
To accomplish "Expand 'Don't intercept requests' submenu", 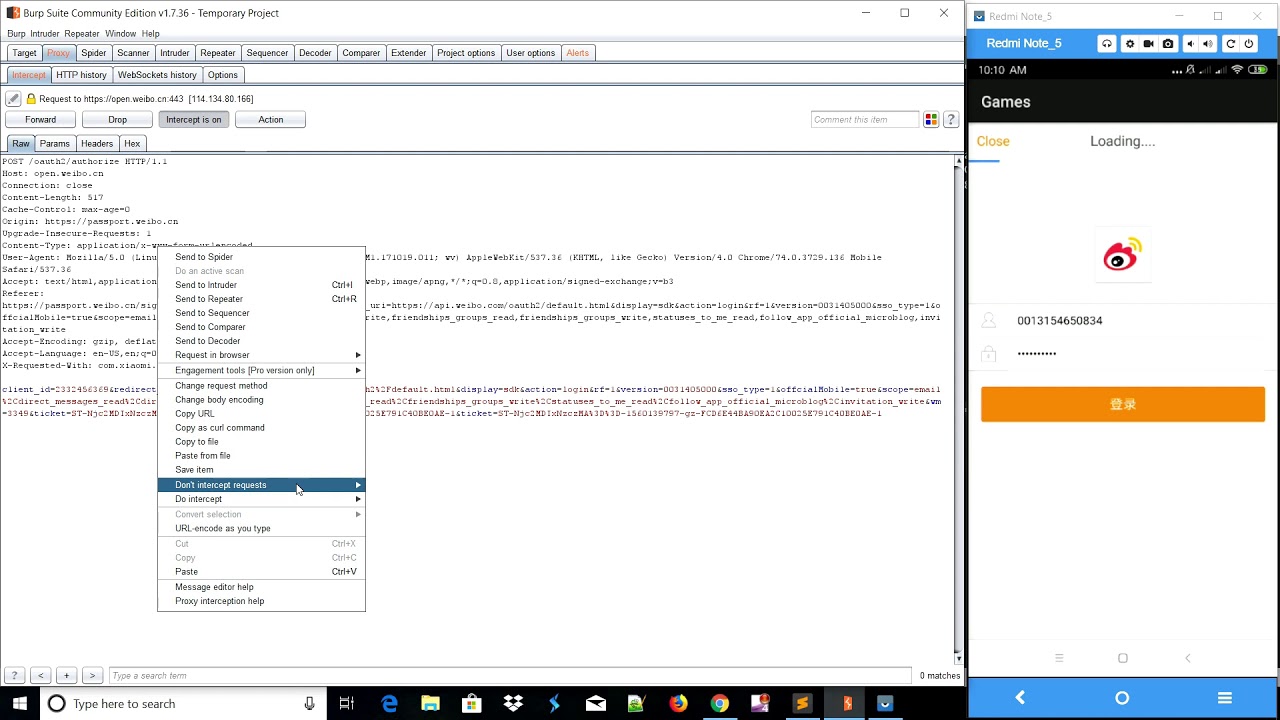I will pos(262,485).
